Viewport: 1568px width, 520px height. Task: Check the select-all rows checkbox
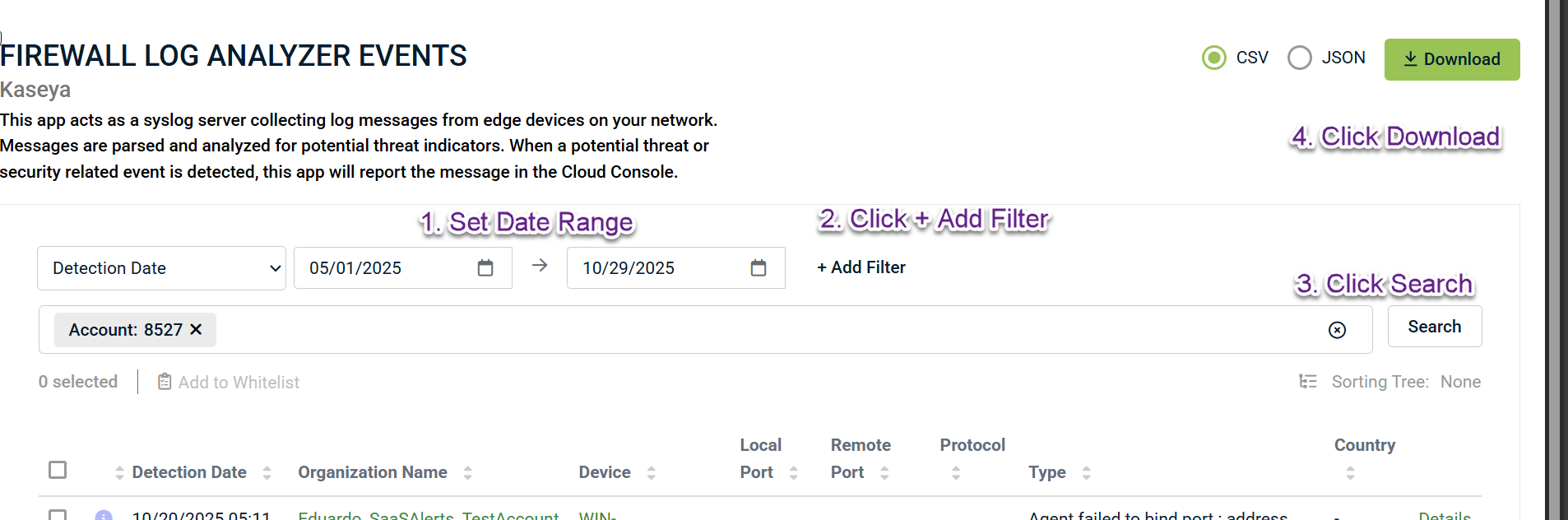tap(58, 470)
